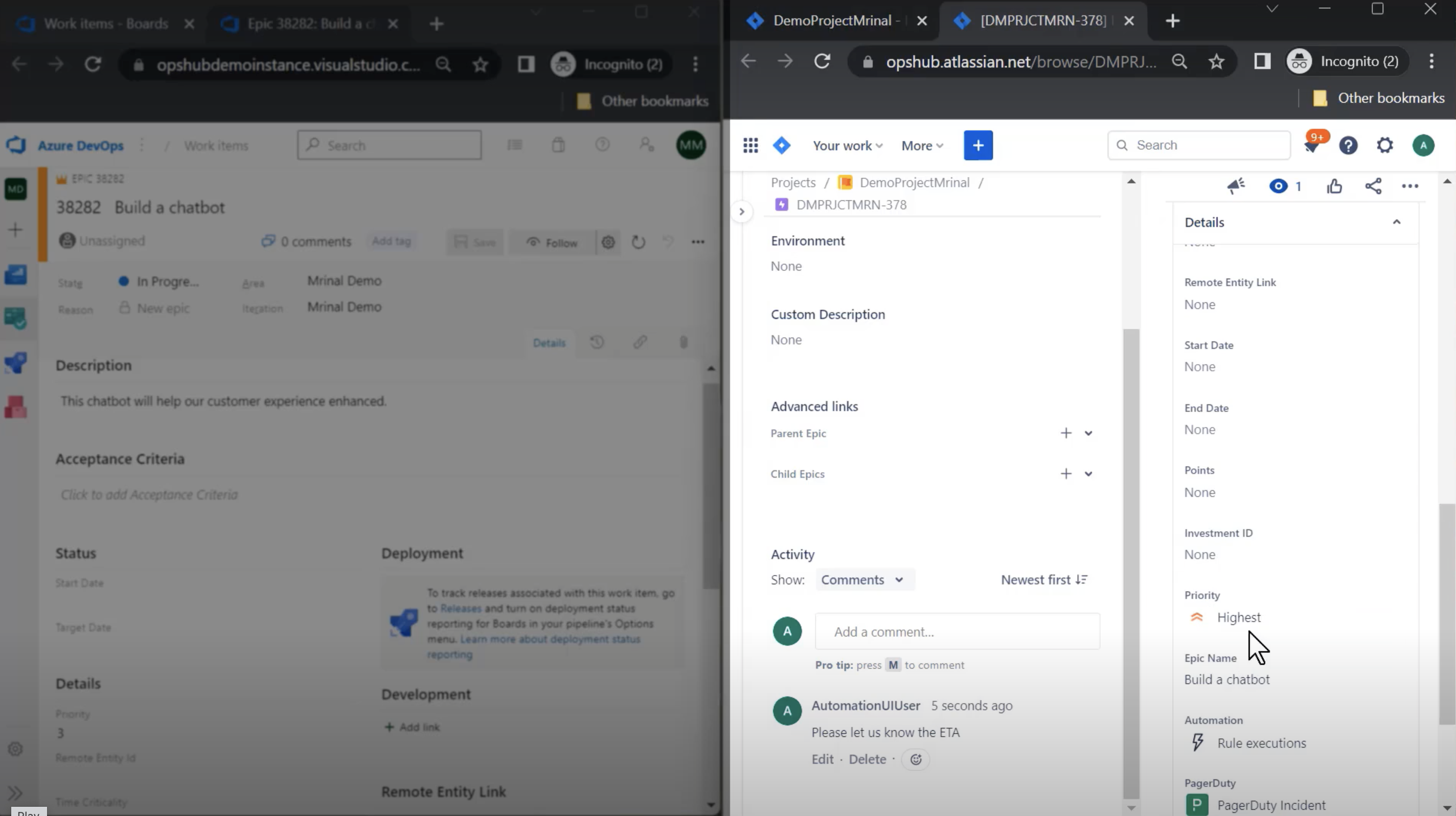Viewport: 1456px width, 816px height.
Task: Vote with the thumbs-up icon
Action: click(1334, 186)
